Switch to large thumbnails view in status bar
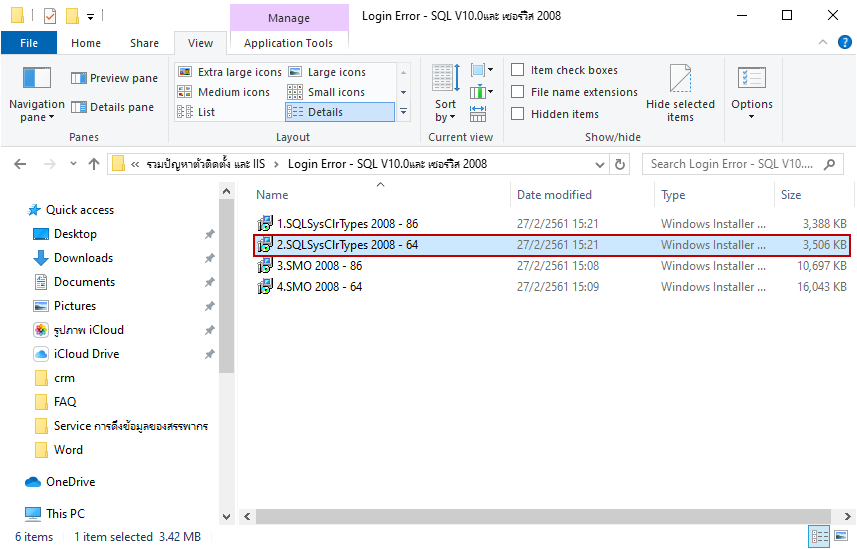 (842, 536)
